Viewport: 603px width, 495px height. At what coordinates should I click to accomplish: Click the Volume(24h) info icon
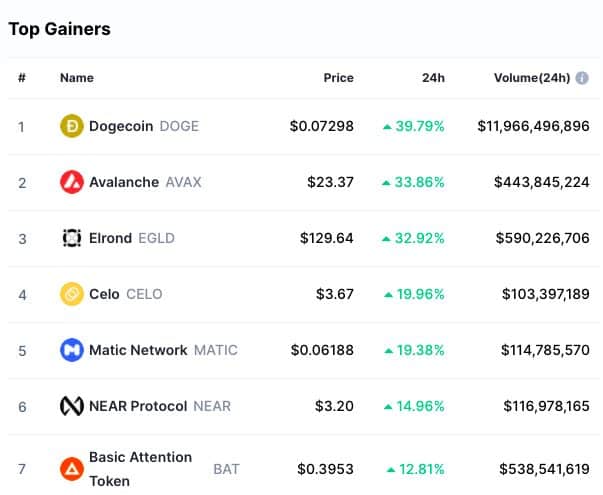point(582,78)
